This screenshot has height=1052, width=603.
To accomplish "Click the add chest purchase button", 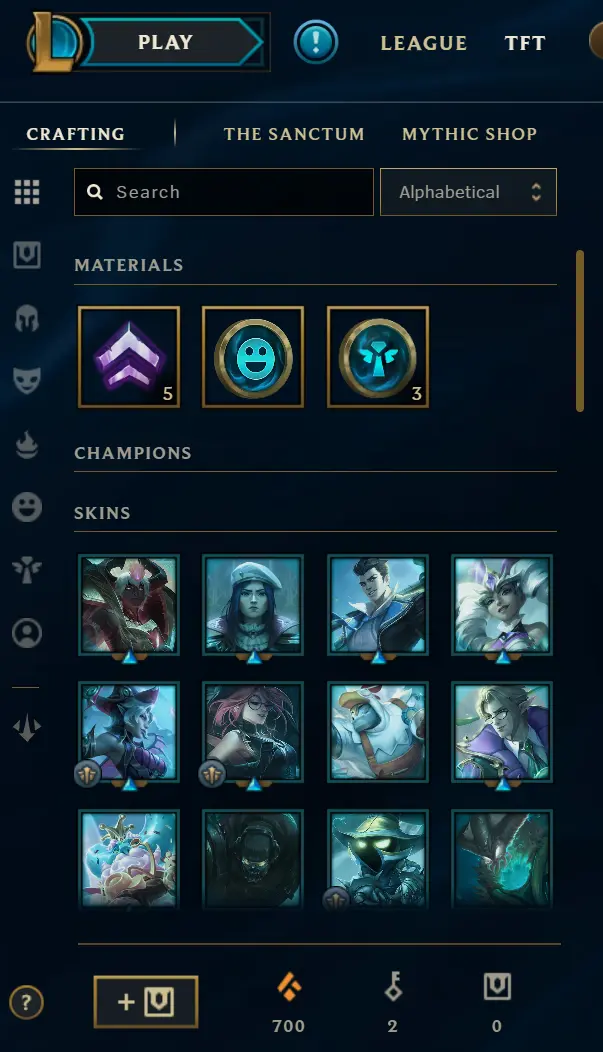I will [x=146, y=1002].
